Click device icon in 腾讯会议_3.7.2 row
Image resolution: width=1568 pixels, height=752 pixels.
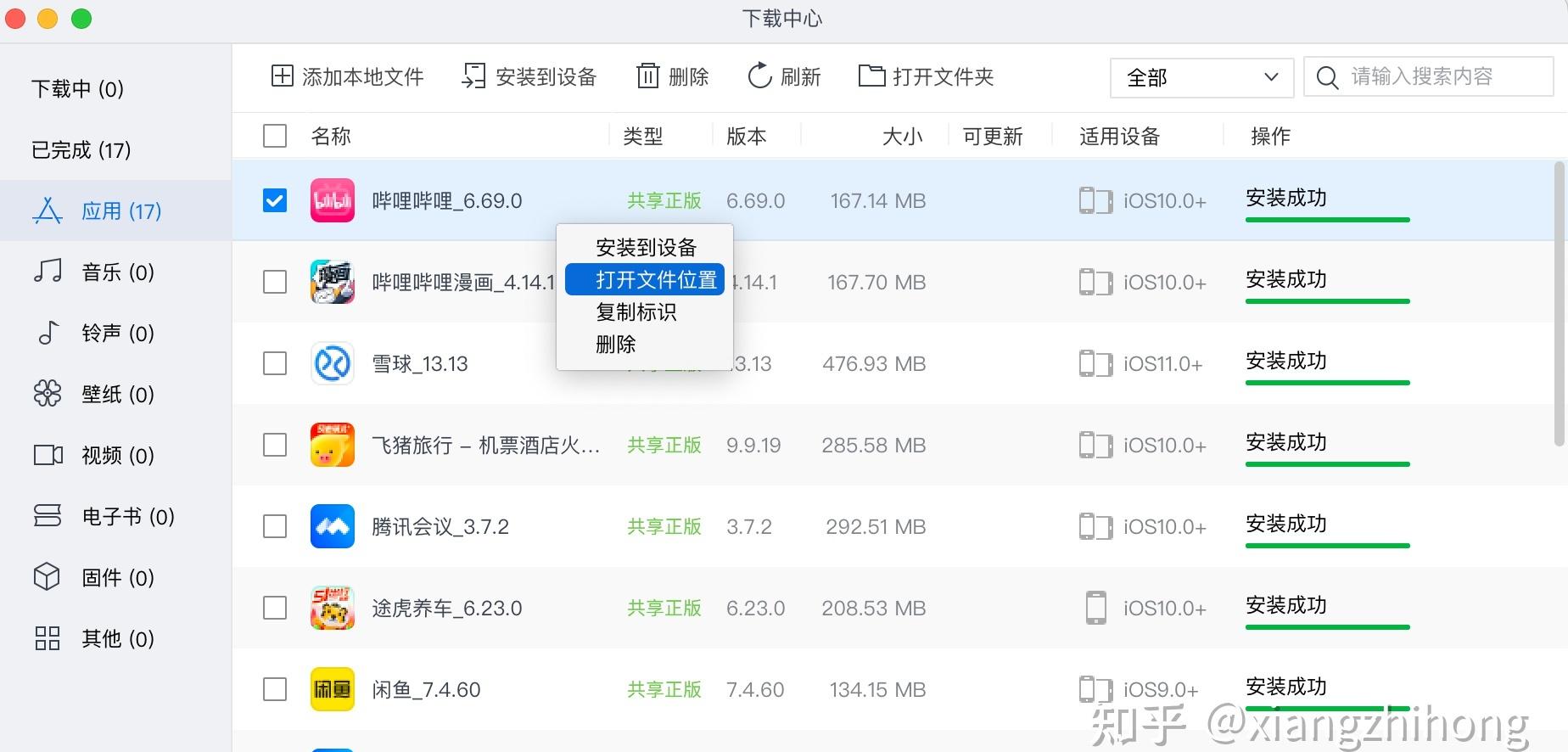pos(1095,527)
